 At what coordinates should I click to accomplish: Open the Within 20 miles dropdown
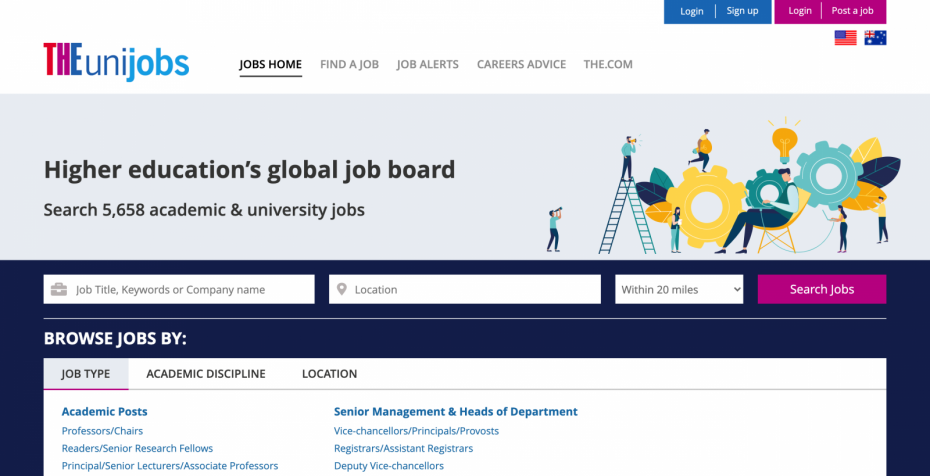coord(679,289)
